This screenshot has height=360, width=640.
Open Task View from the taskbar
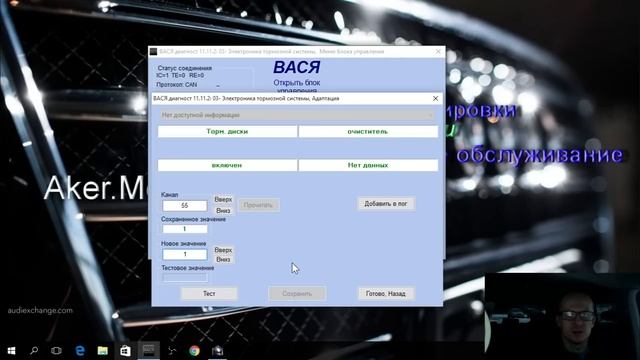pyautogui.click(x=56, y=351)
